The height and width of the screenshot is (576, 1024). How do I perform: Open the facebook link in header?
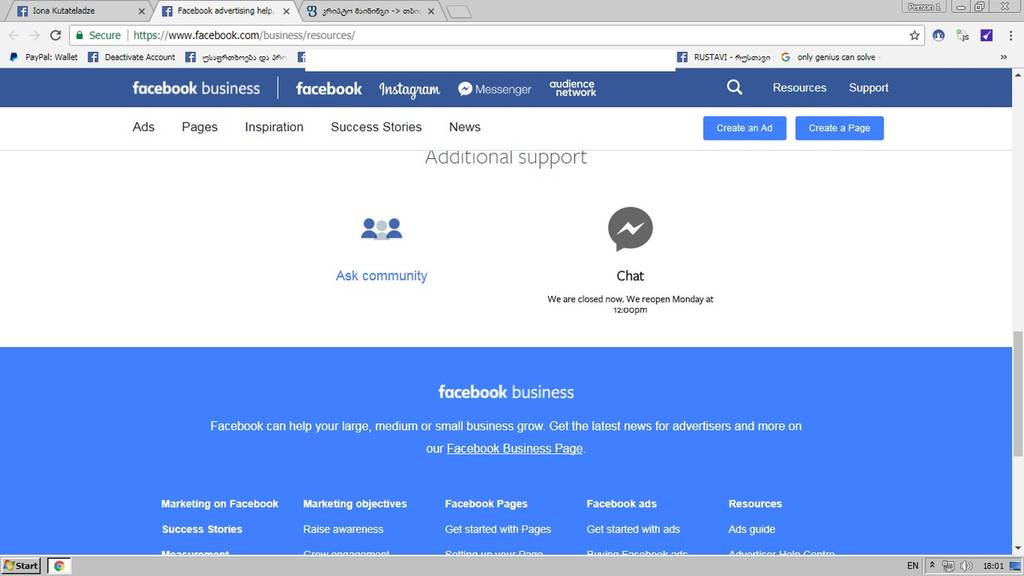pyautogui.click(x=328, y=88)
